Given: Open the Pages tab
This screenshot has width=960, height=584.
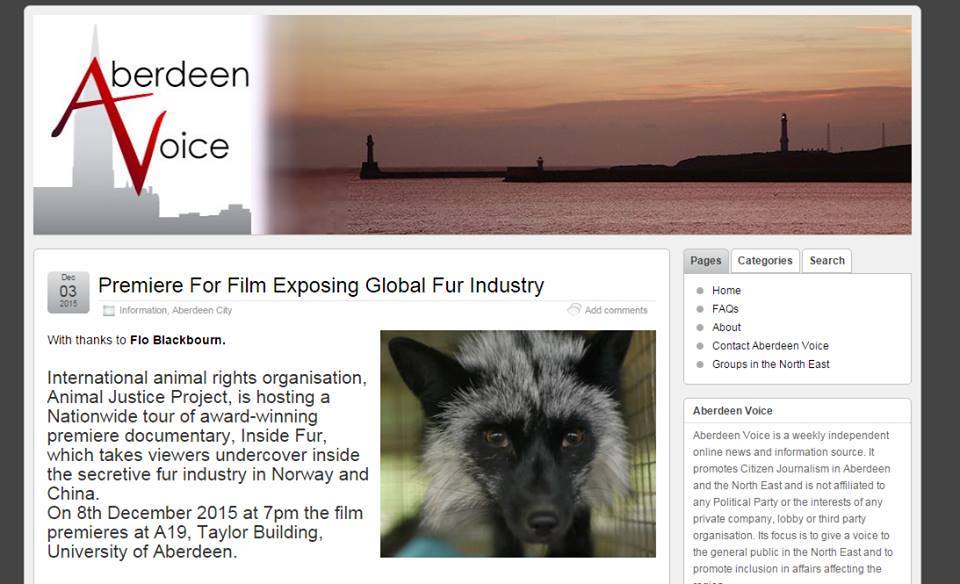Looking at the screenshot, I should (x=705, y=261).
